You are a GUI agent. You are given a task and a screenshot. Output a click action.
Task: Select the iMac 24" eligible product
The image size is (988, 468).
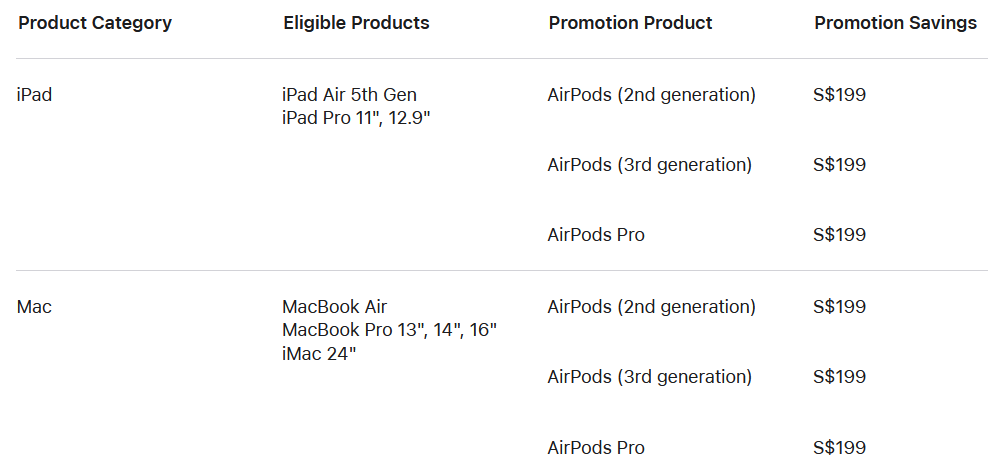coord(319,353)
